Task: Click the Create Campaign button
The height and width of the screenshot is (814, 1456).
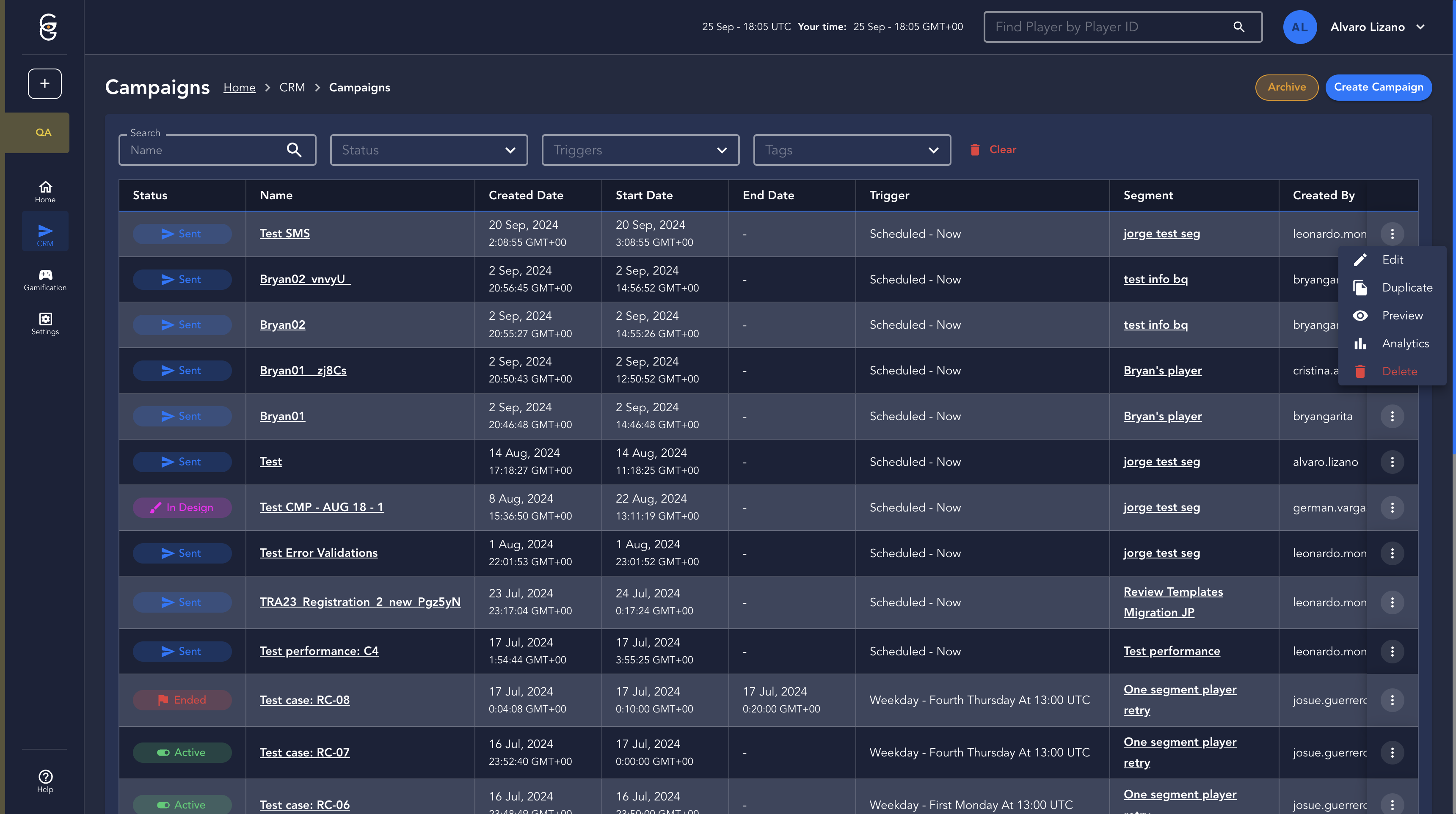Action: 1378,88
